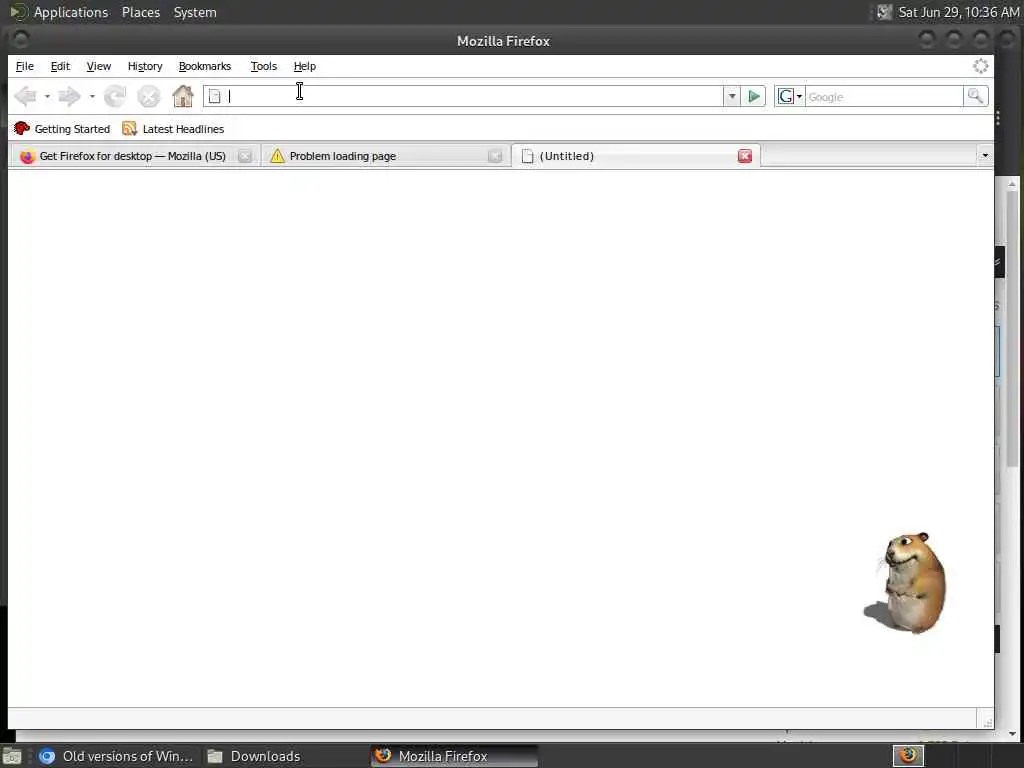
Task: Click the Google search engine icon
Action: [786, 97]
